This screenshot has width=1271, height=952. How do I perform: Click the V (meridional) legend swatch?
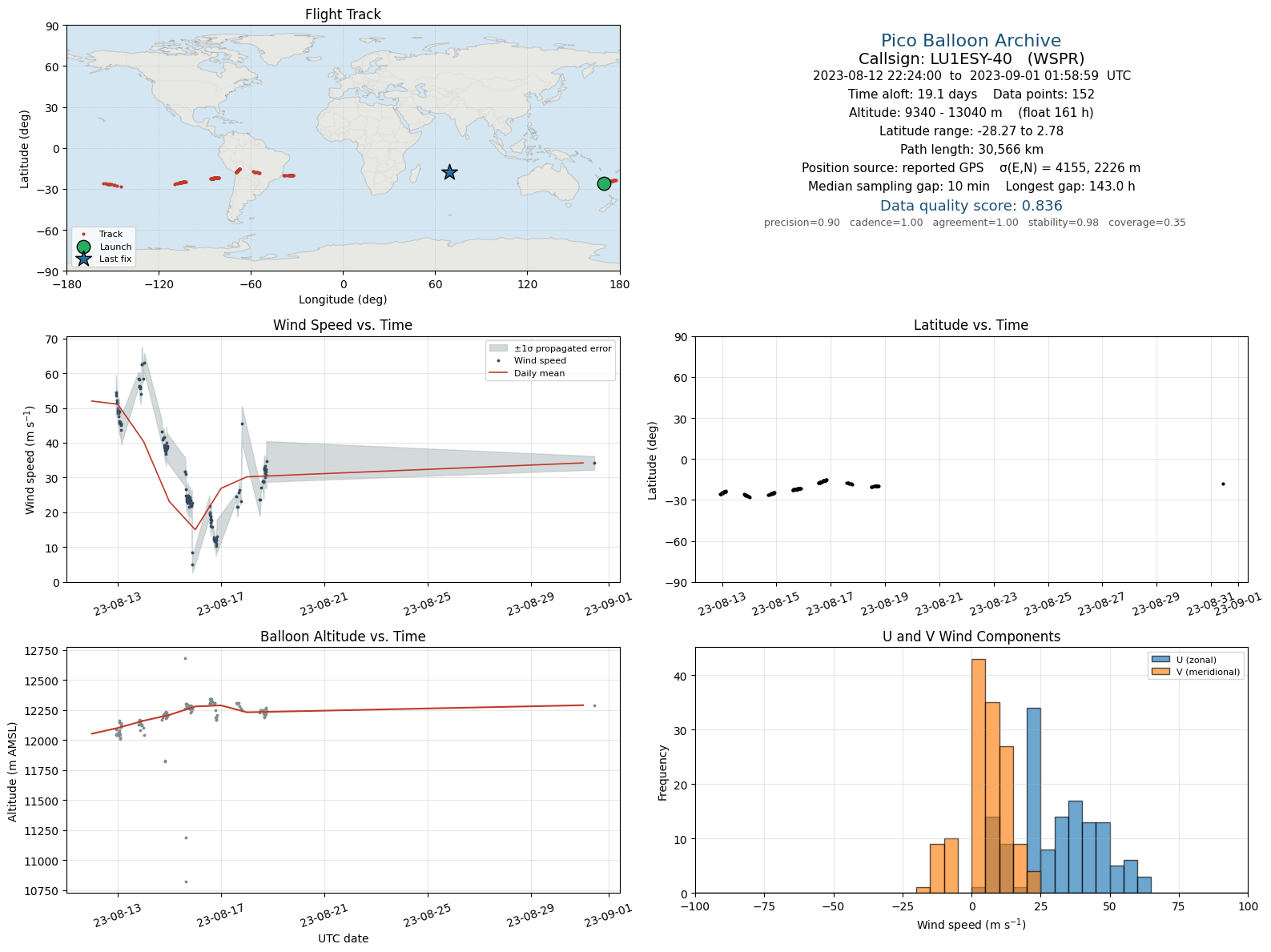point(1160,672)
